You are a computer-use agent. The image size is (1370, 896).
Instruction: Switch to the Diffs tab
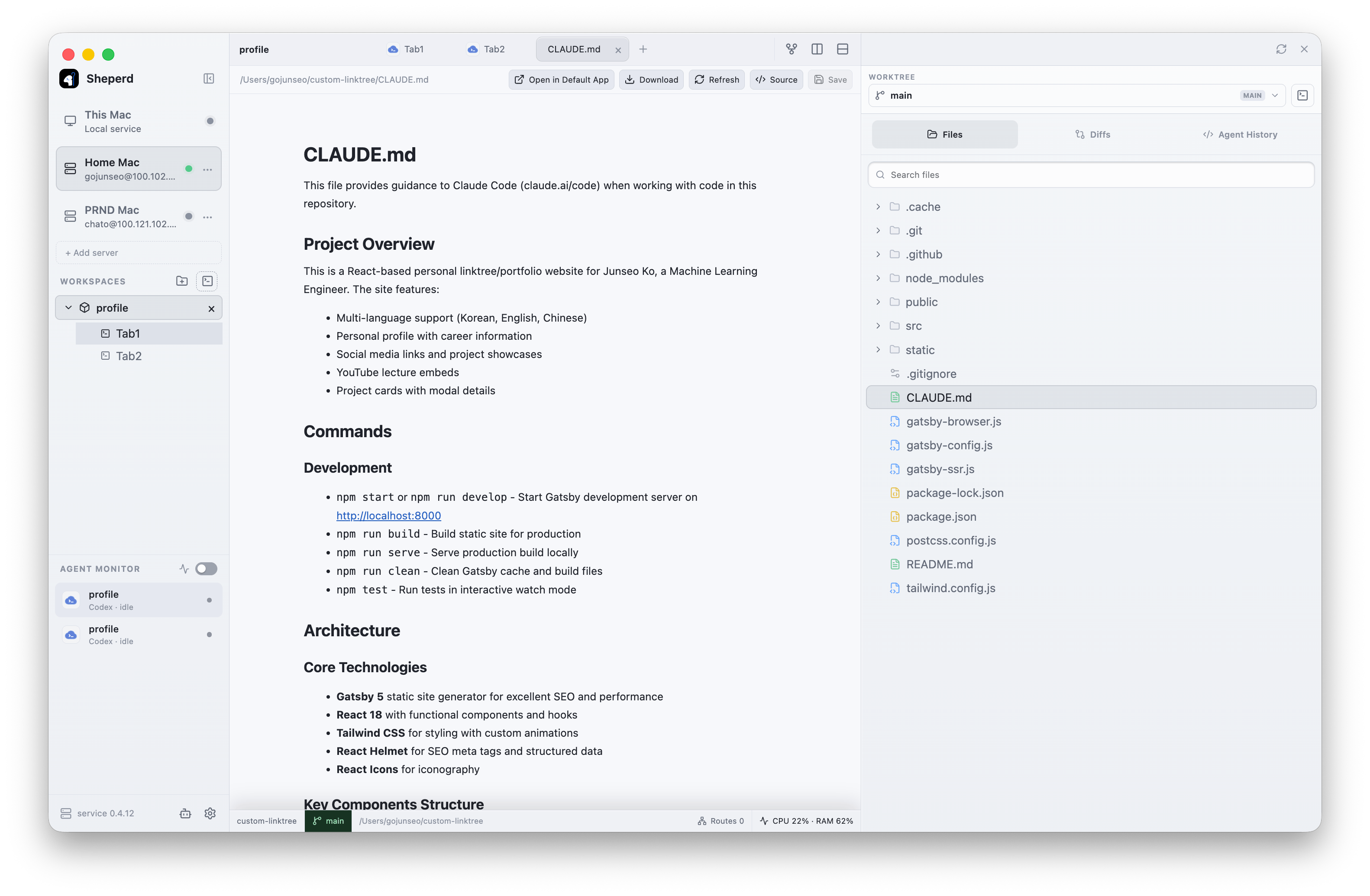1092,135
